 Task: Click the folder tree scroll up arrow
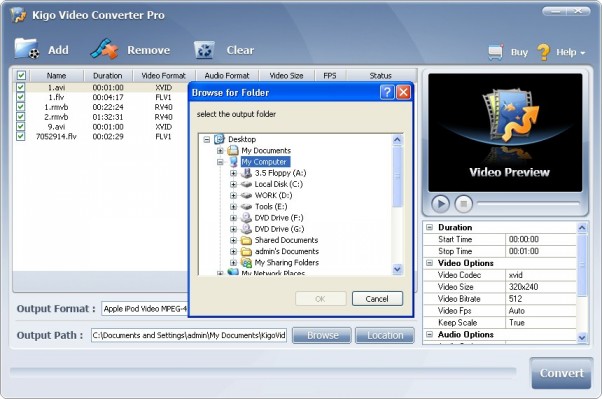pos(397,139)
